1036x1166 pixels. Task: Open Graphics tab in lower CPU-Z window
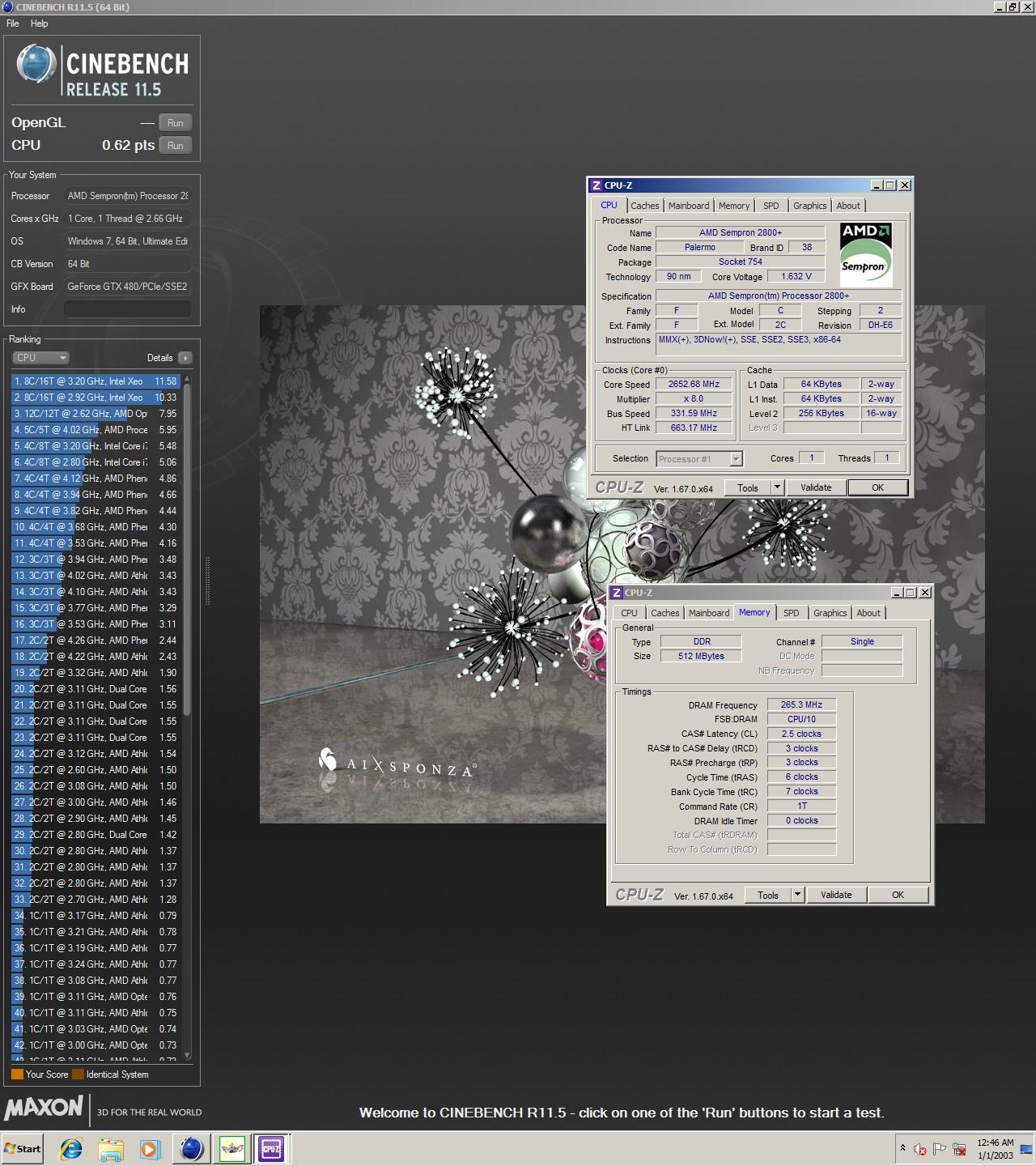[x=830, y=613]
